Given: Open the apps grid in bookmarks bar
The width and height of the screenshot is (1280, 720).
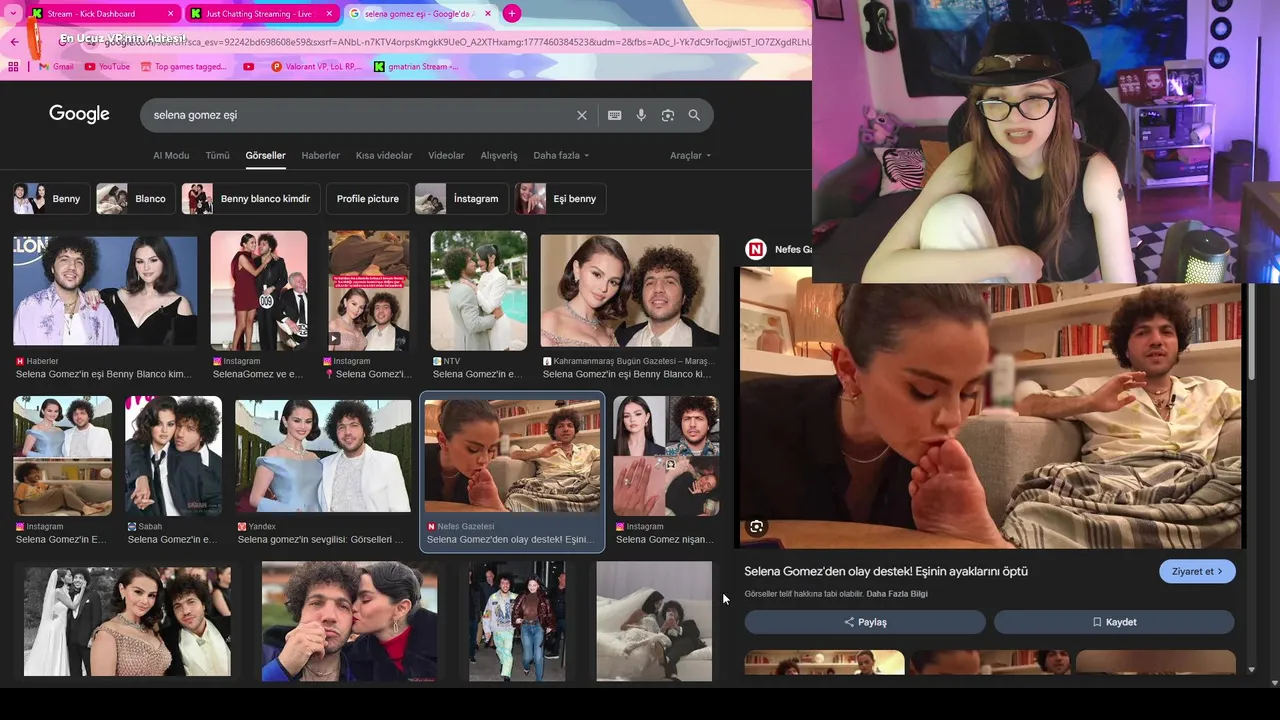Looking at the screenshot, I should (x=13, y=67).
